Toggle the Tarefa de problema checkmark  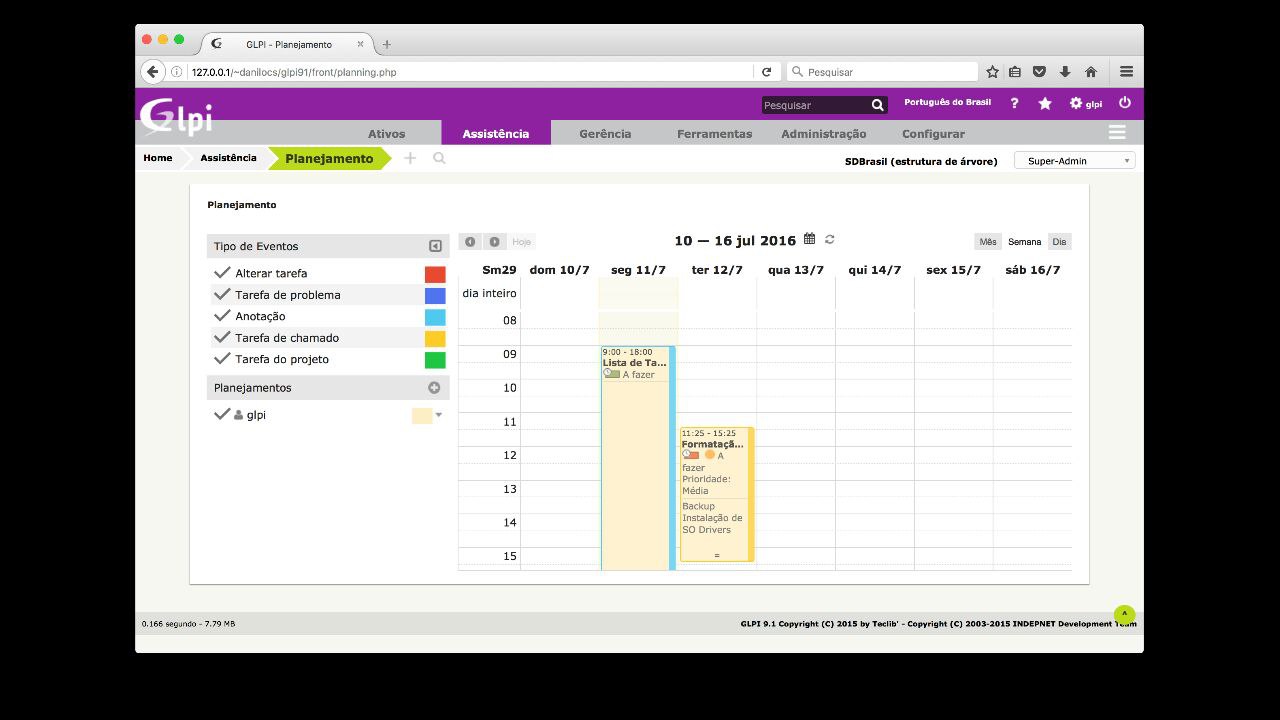pyautogui.click(x=222, y=294)
